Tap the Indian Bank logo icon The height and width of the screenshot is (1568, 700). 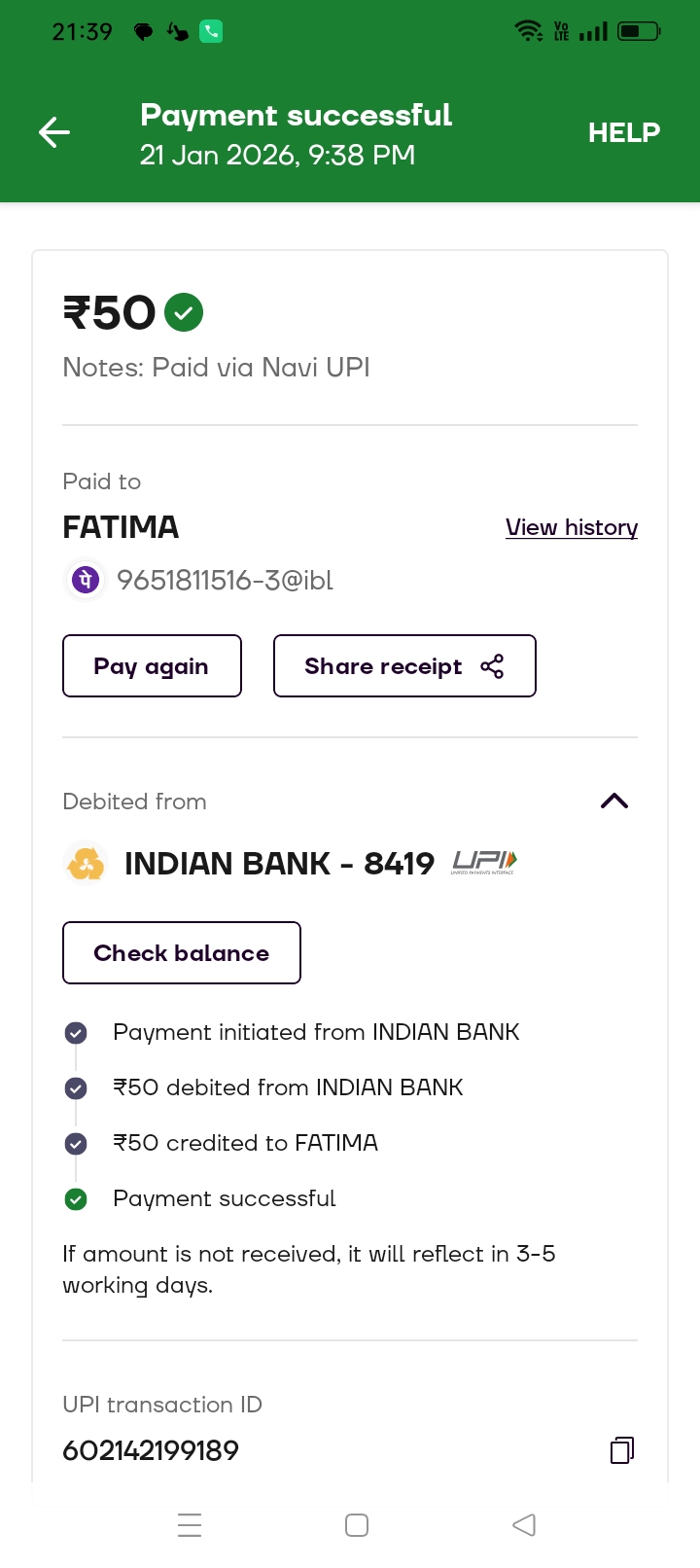(86, 863)
